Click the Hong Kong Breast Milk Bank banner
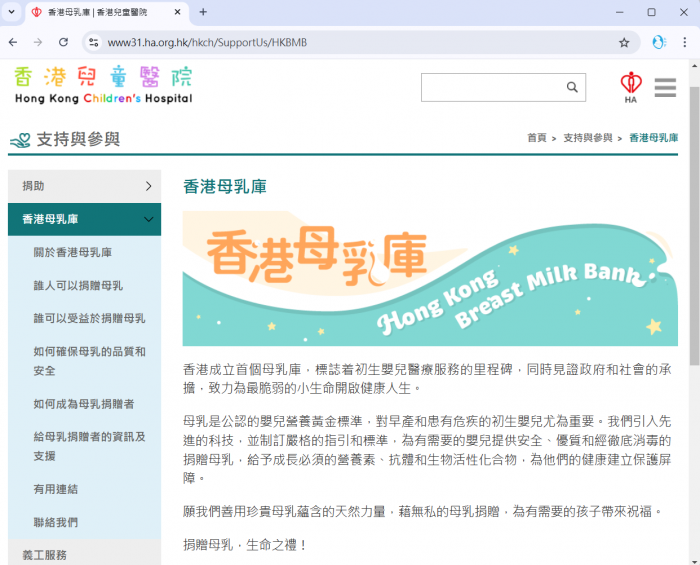The height and width of the screenshot is (565, 700). [x=430, y=278]
